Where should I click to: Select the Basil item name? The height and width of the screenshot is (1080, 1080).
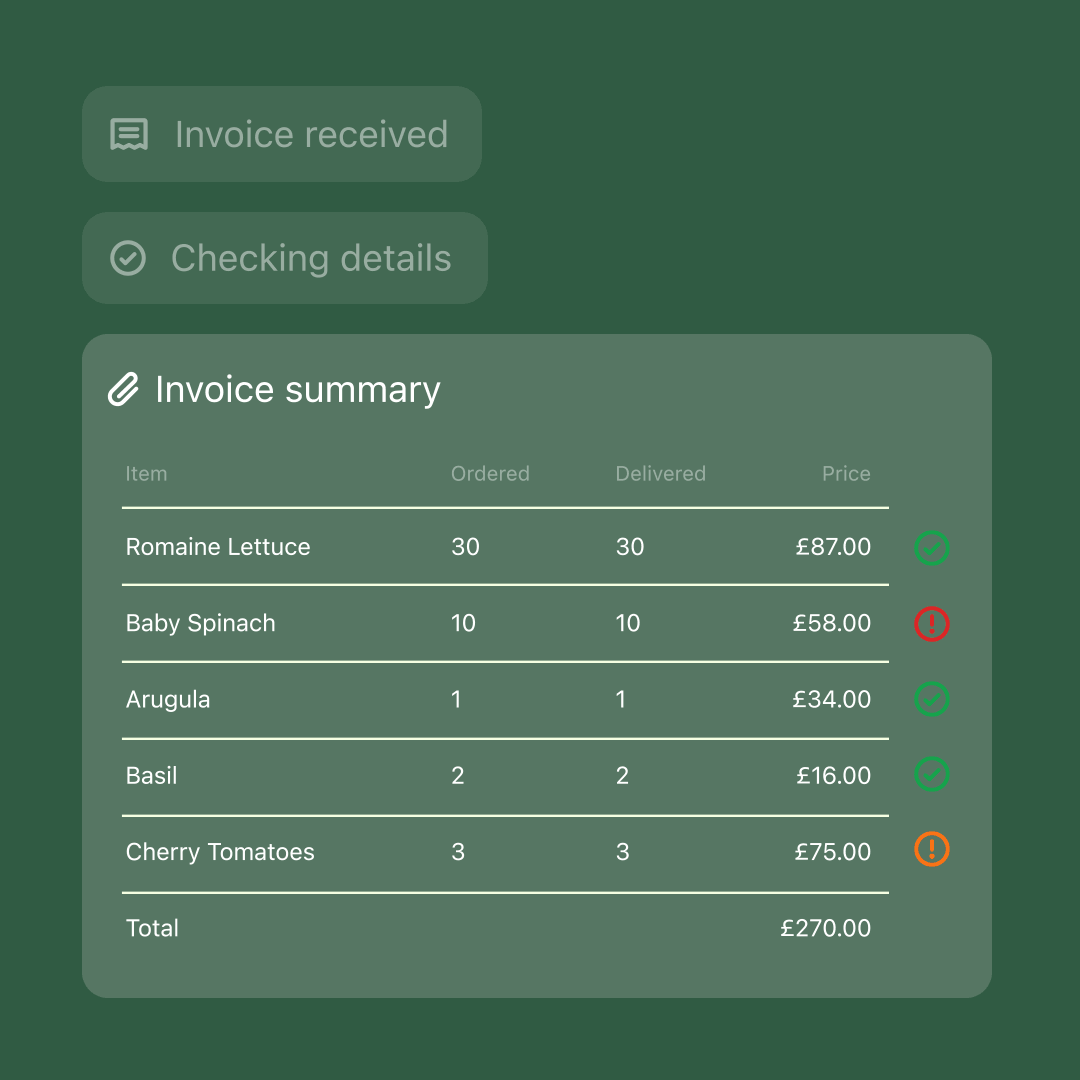(x=152, y=776)
